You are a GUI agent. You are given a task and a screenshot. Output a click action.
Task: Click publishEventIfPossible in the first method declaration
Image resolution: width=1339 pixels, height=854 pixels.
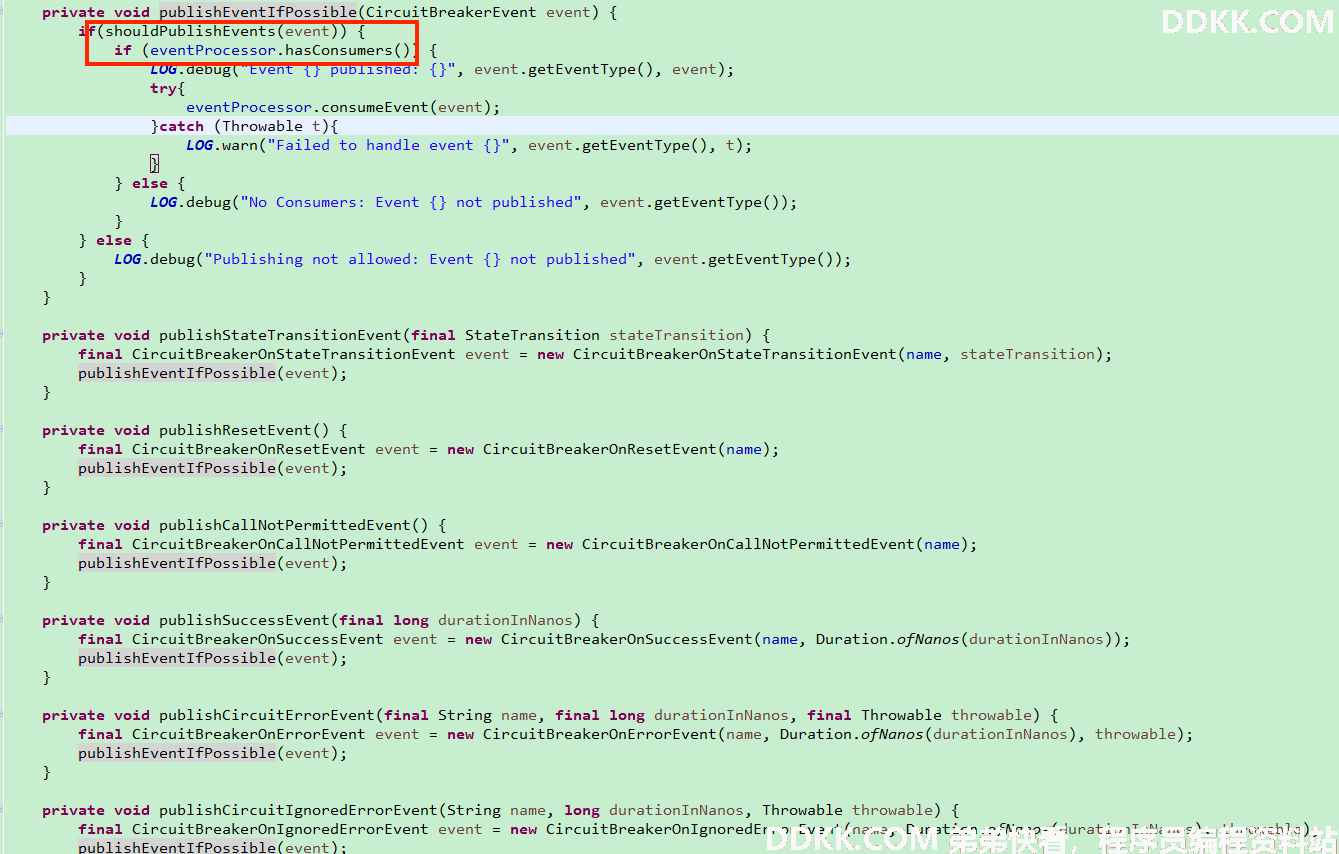coord(258,12)
